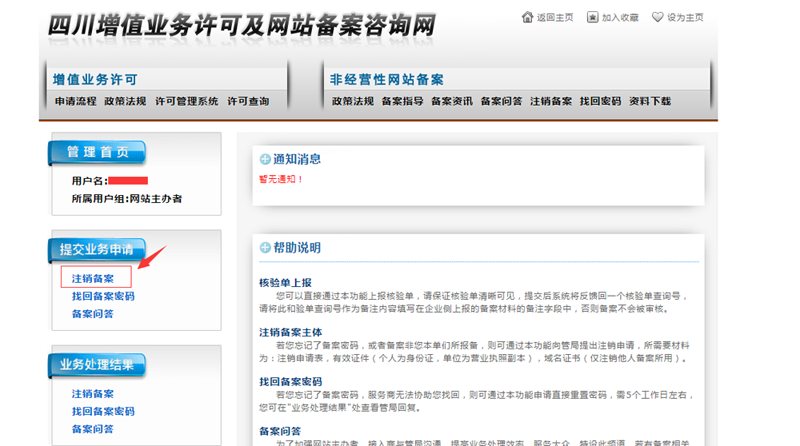
Task: Go to 资料下载 menu item
Action: pyautogui.click(x=650, y=102)
